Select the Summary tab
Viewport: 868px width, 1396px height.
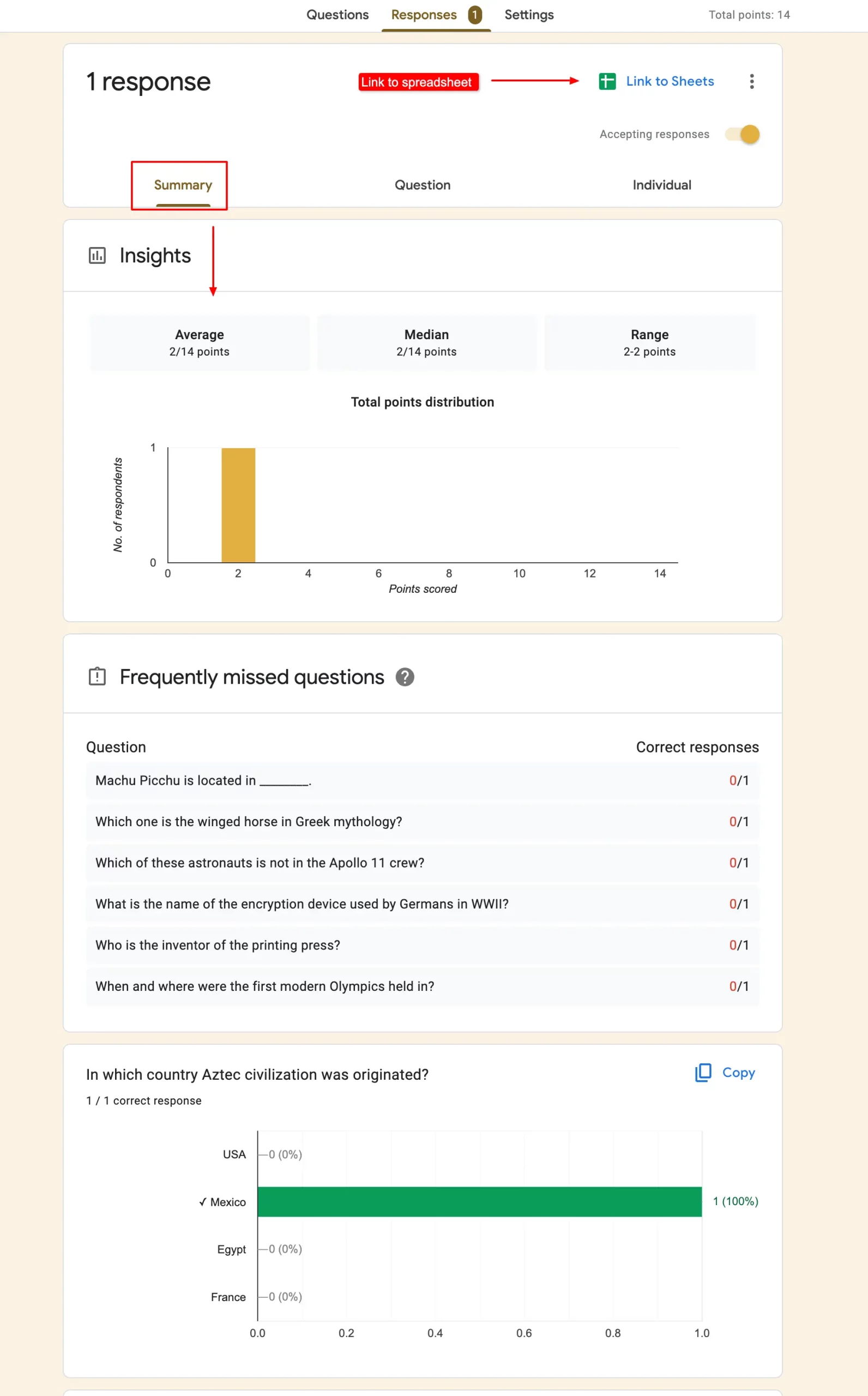pyautogui.click(x=183, y=185)
